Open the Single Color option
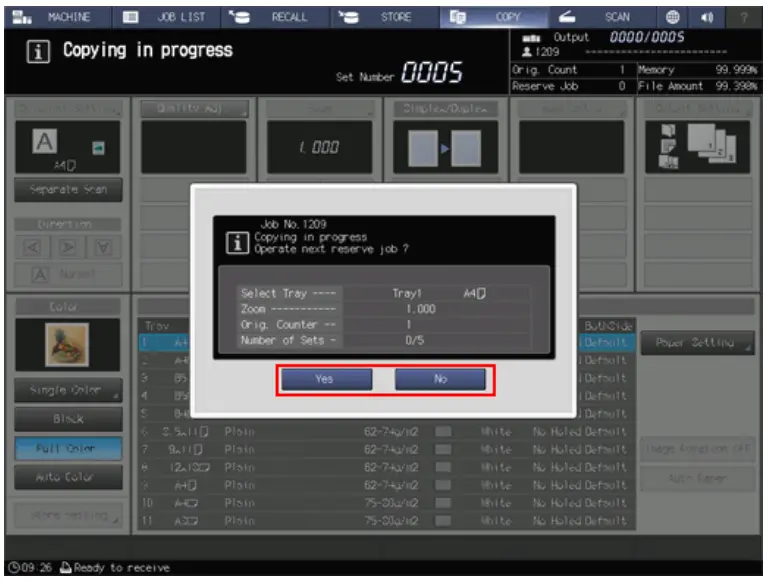770x582 pixels. [x=68, y=390]
